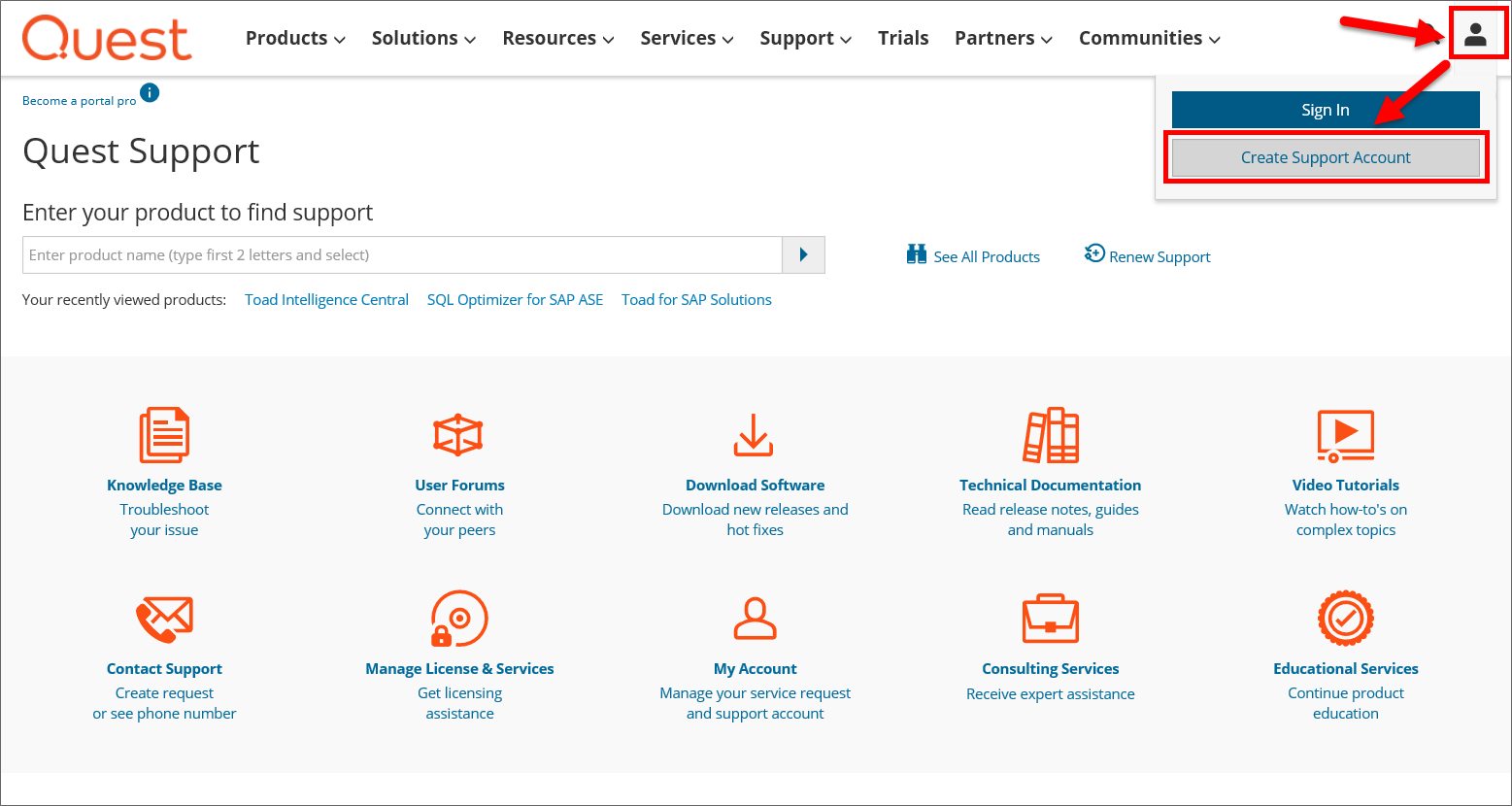Click 'Troubleshoot your issue' text

pyautogui.click(x=164, y=520)
